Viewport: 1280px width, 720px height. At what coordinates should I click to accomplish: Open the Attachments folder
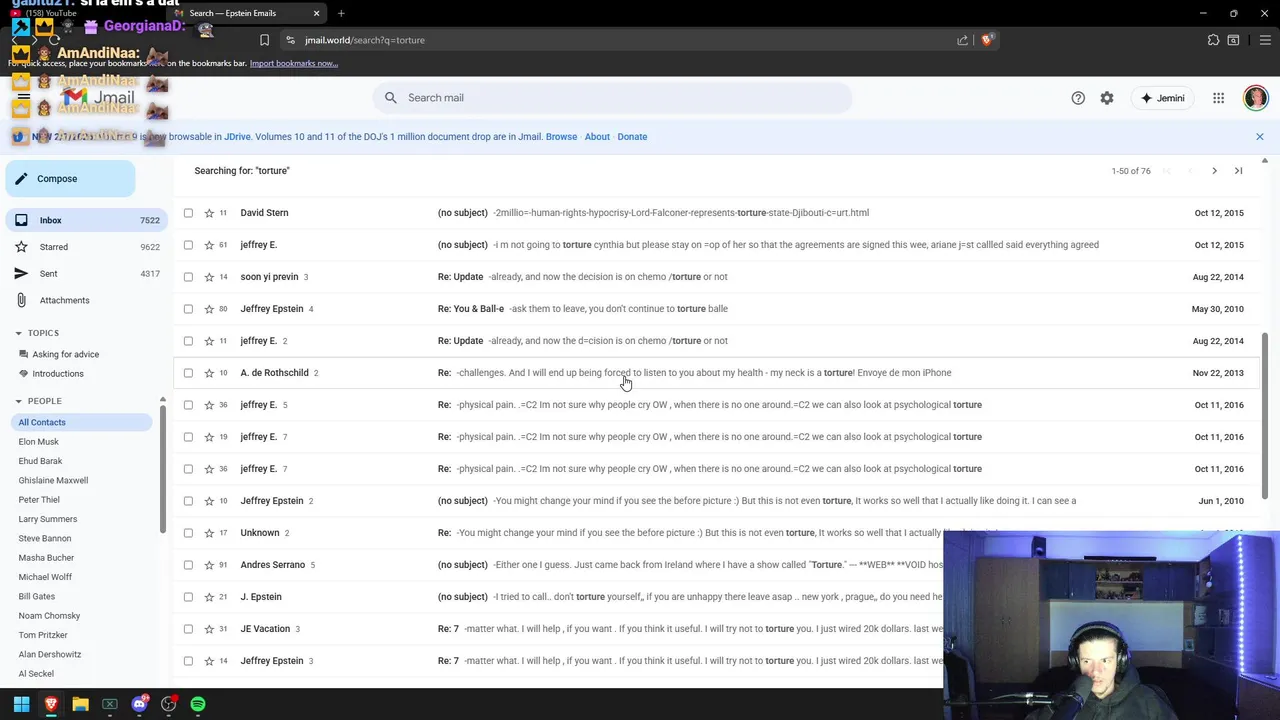85,300
